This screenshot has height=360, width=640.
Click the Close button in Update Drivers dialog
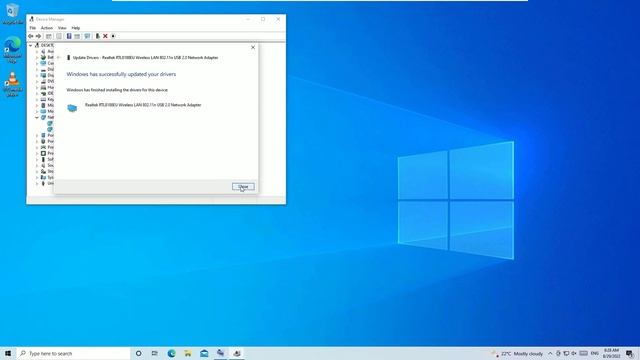coord(243,187)
